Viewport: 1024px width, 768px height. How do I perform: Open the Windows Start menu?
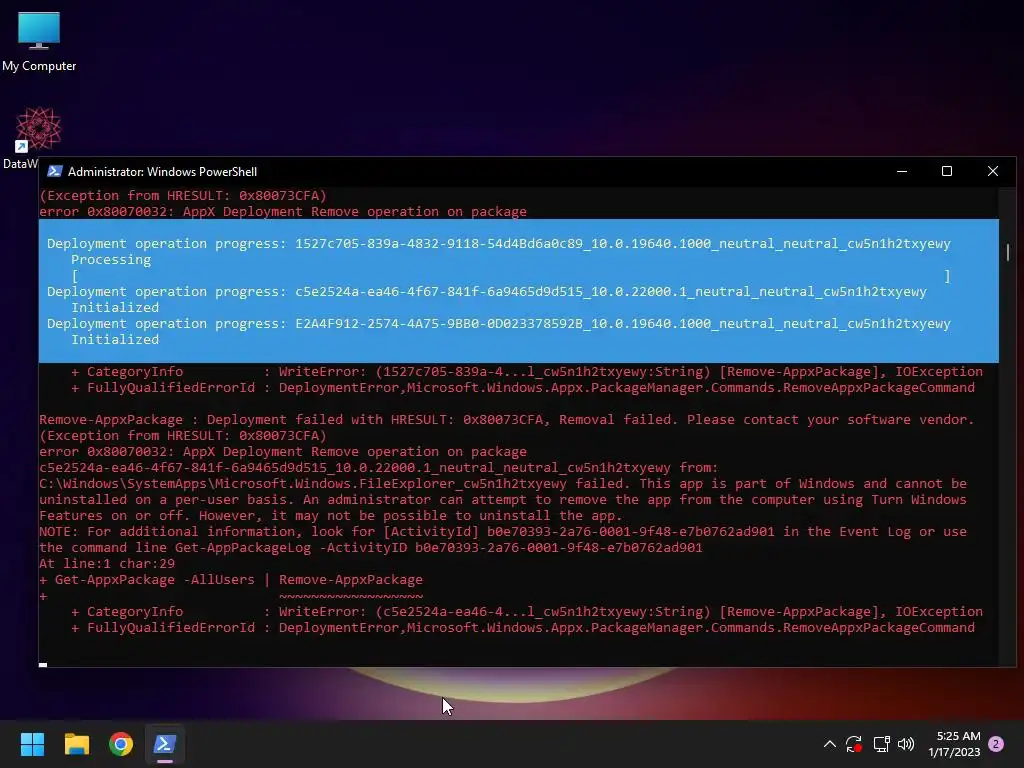(32, 744)
